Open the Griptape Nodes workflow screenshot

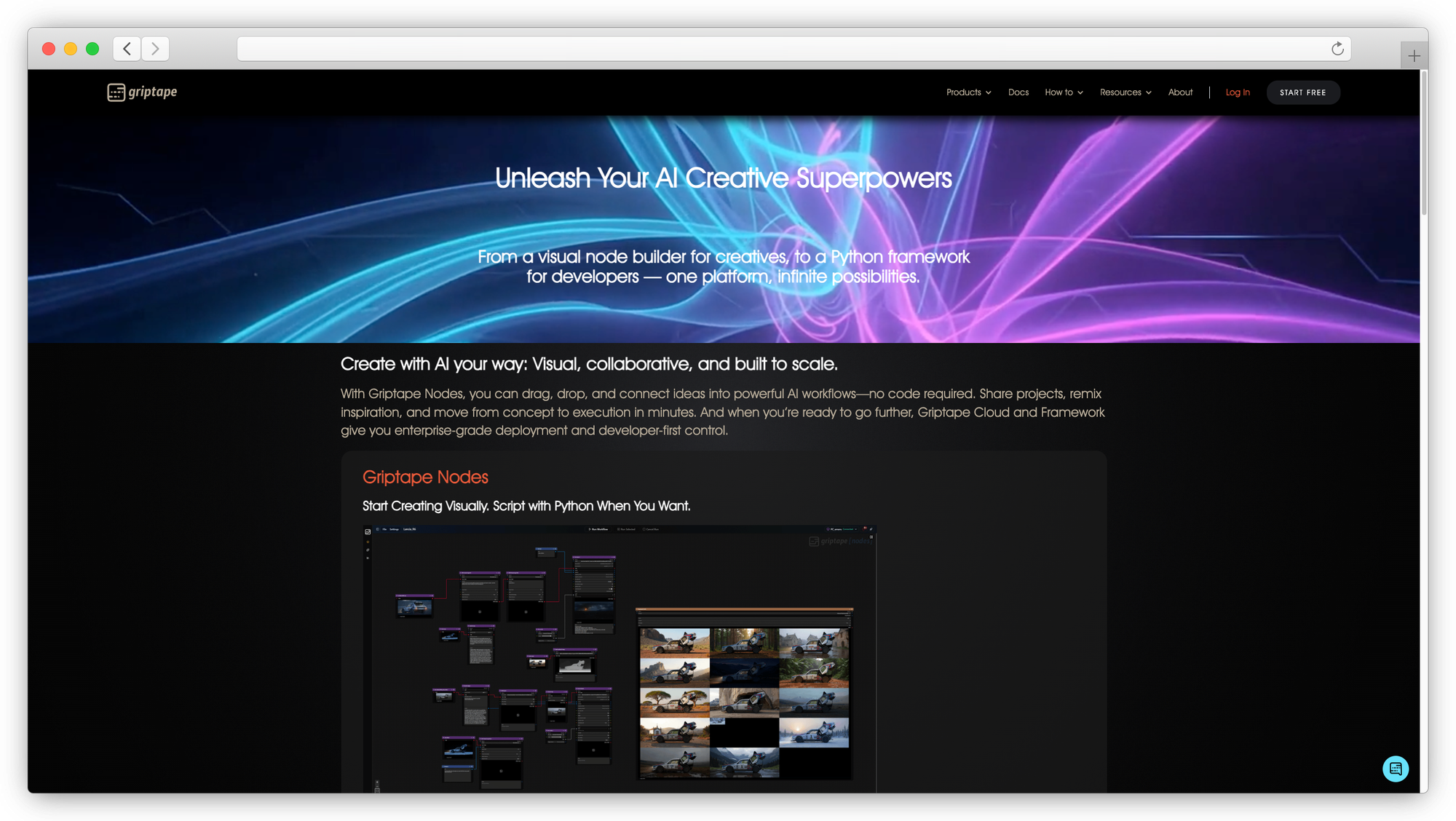(x=619, y=659)
